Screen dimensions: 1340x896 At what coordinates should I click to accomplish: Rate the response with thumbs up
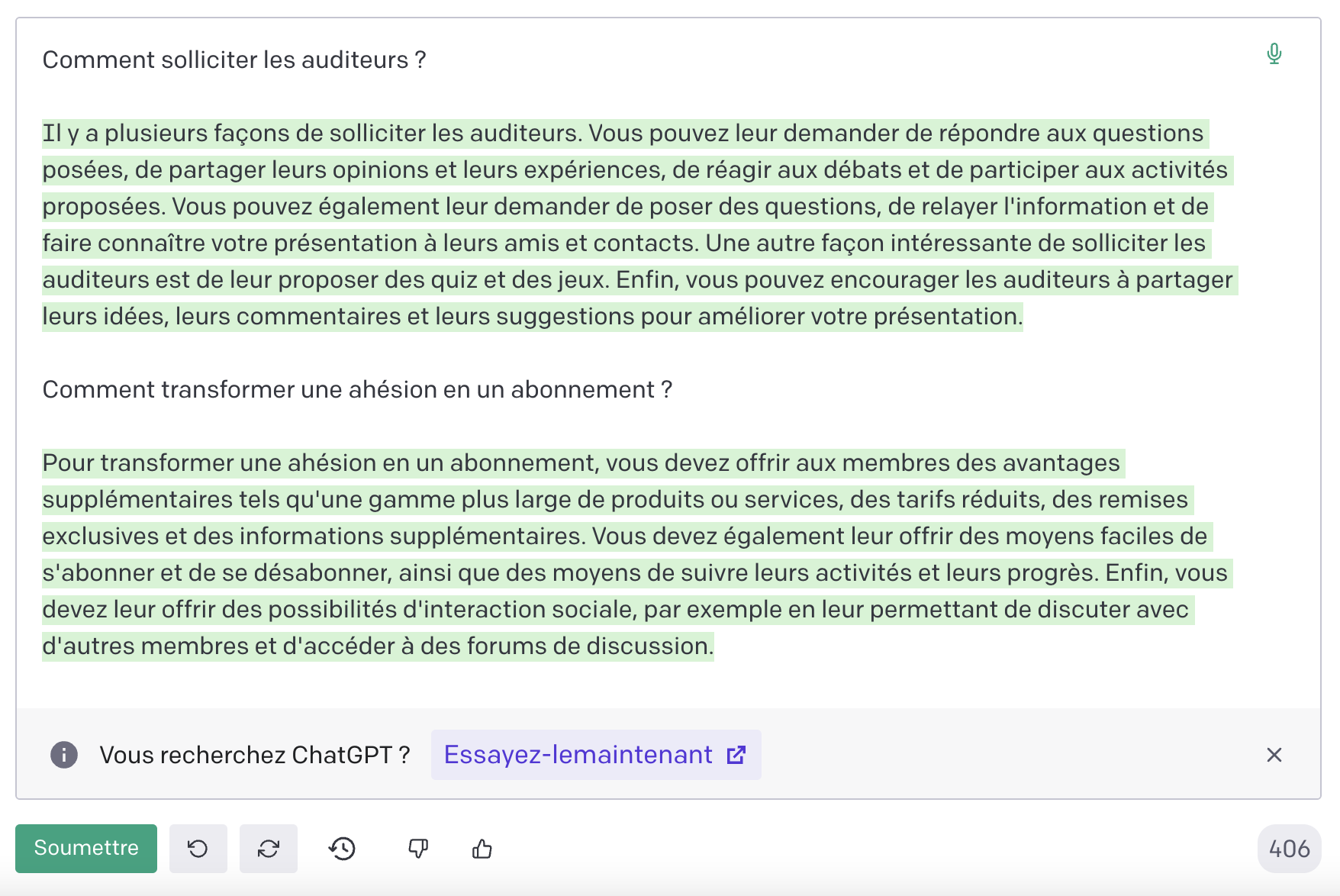(483, 848)
